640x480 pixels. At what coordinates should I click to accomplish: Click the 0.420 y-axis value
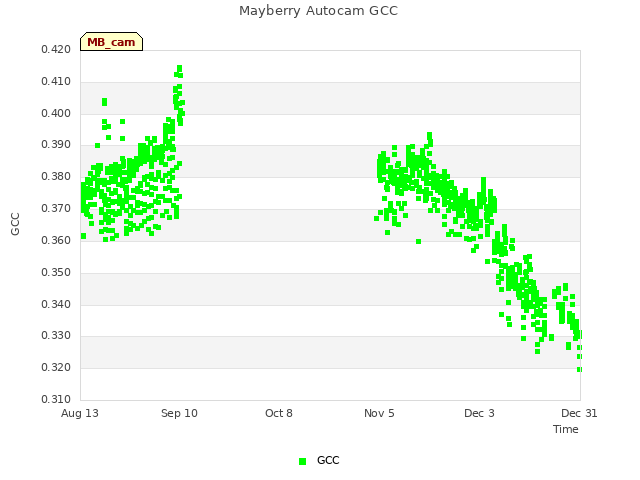pyautogui.click(x=56, y=49)
